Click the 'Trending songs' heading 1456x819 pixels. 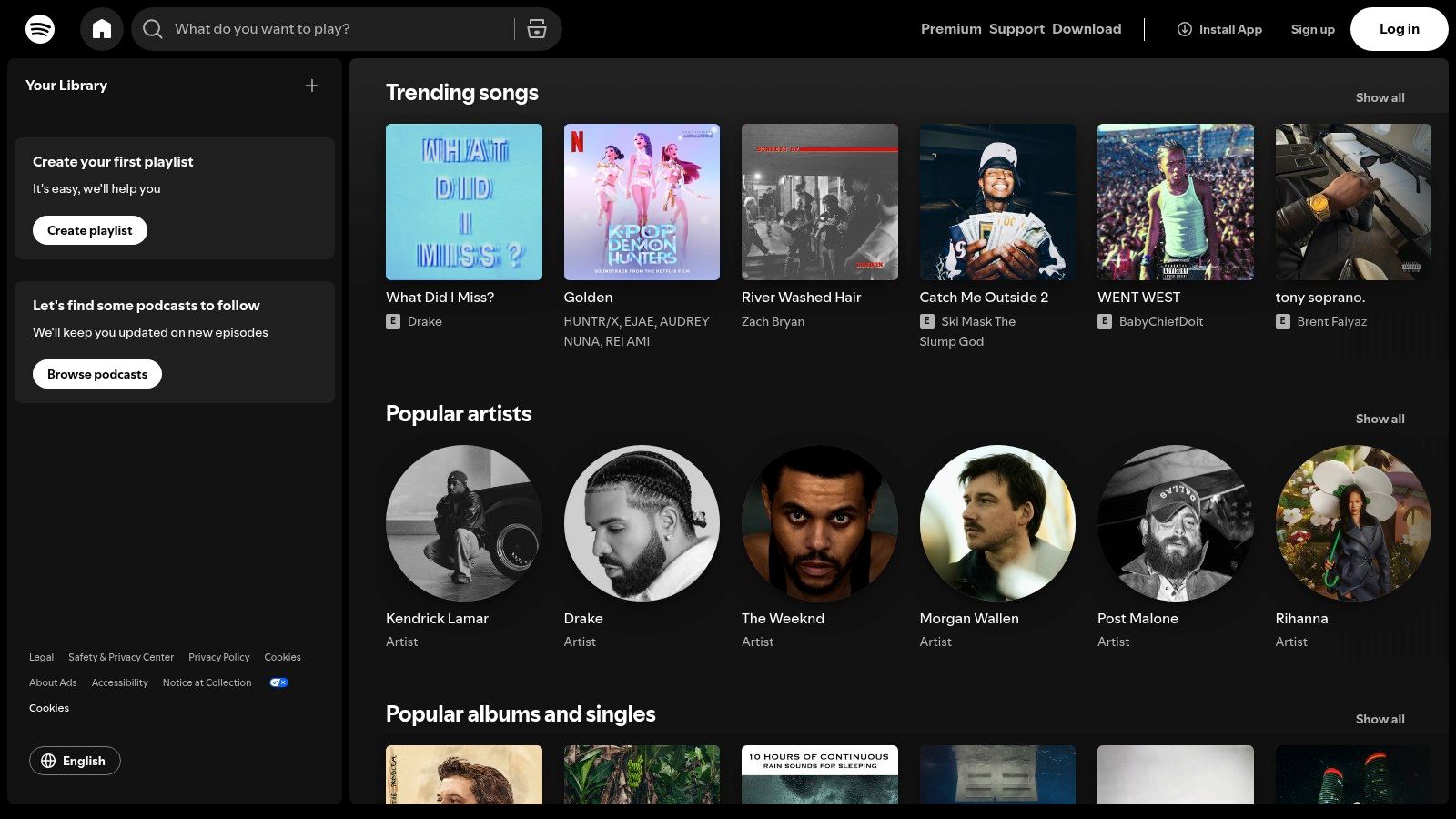point(462,93)
